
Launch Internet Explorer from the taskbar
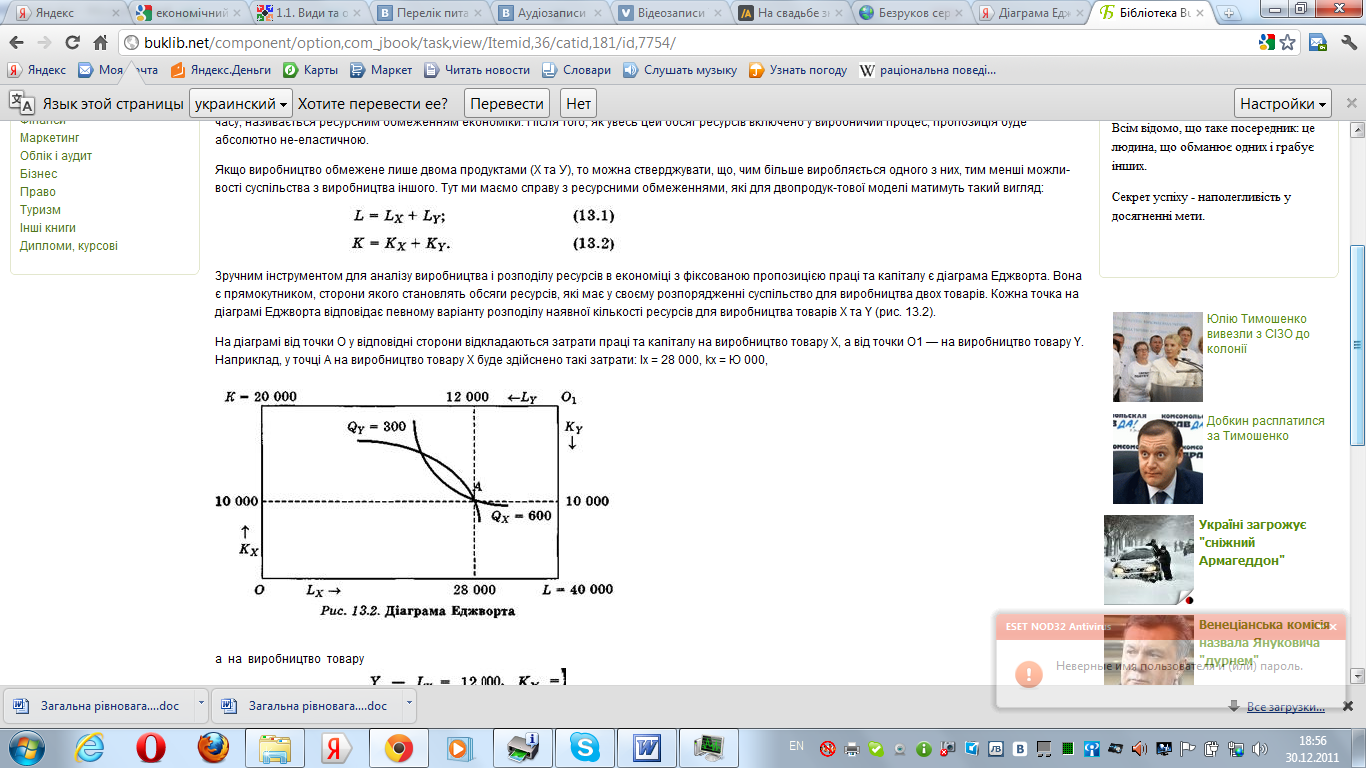pyautogui.click(x=90, y=747)
